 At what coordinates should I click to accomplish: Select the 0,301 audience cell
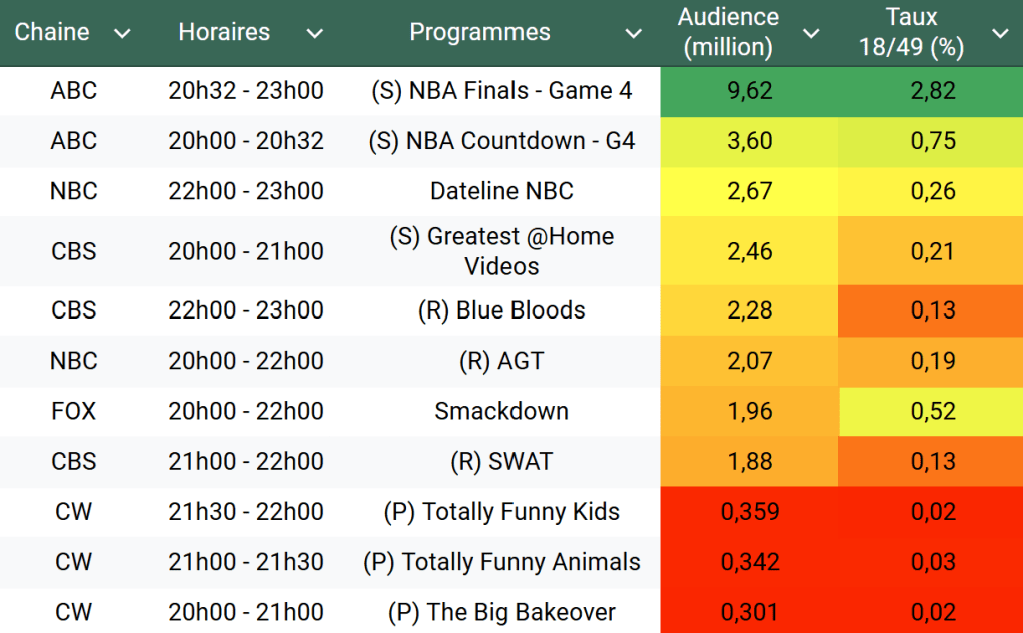[750, 612]
